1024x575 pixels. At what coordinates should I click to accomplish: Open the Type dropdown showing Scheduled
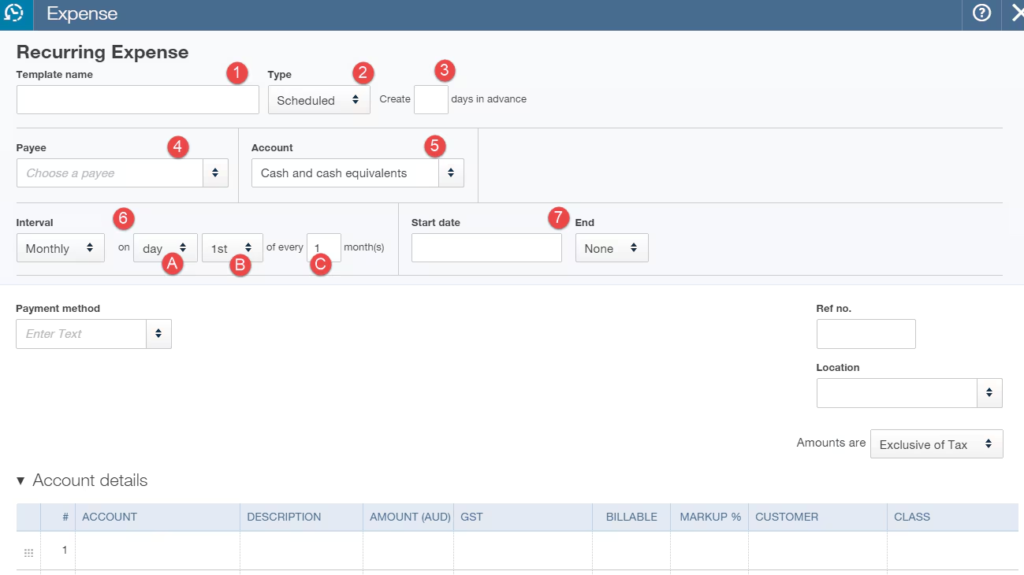coord(319,100)
